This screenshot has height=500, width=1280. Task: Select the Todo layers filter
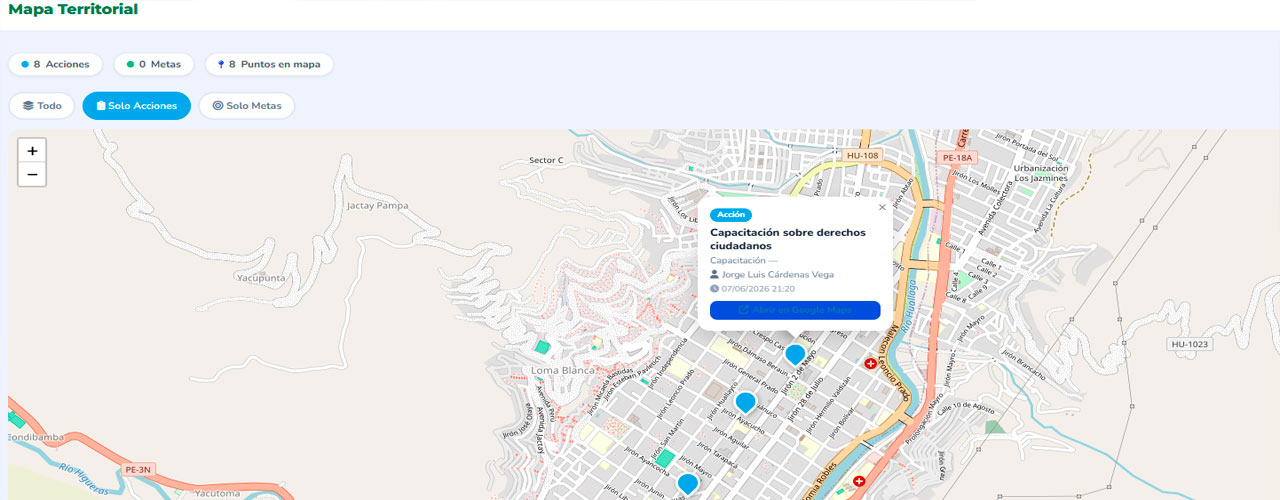tap(42, 106)
